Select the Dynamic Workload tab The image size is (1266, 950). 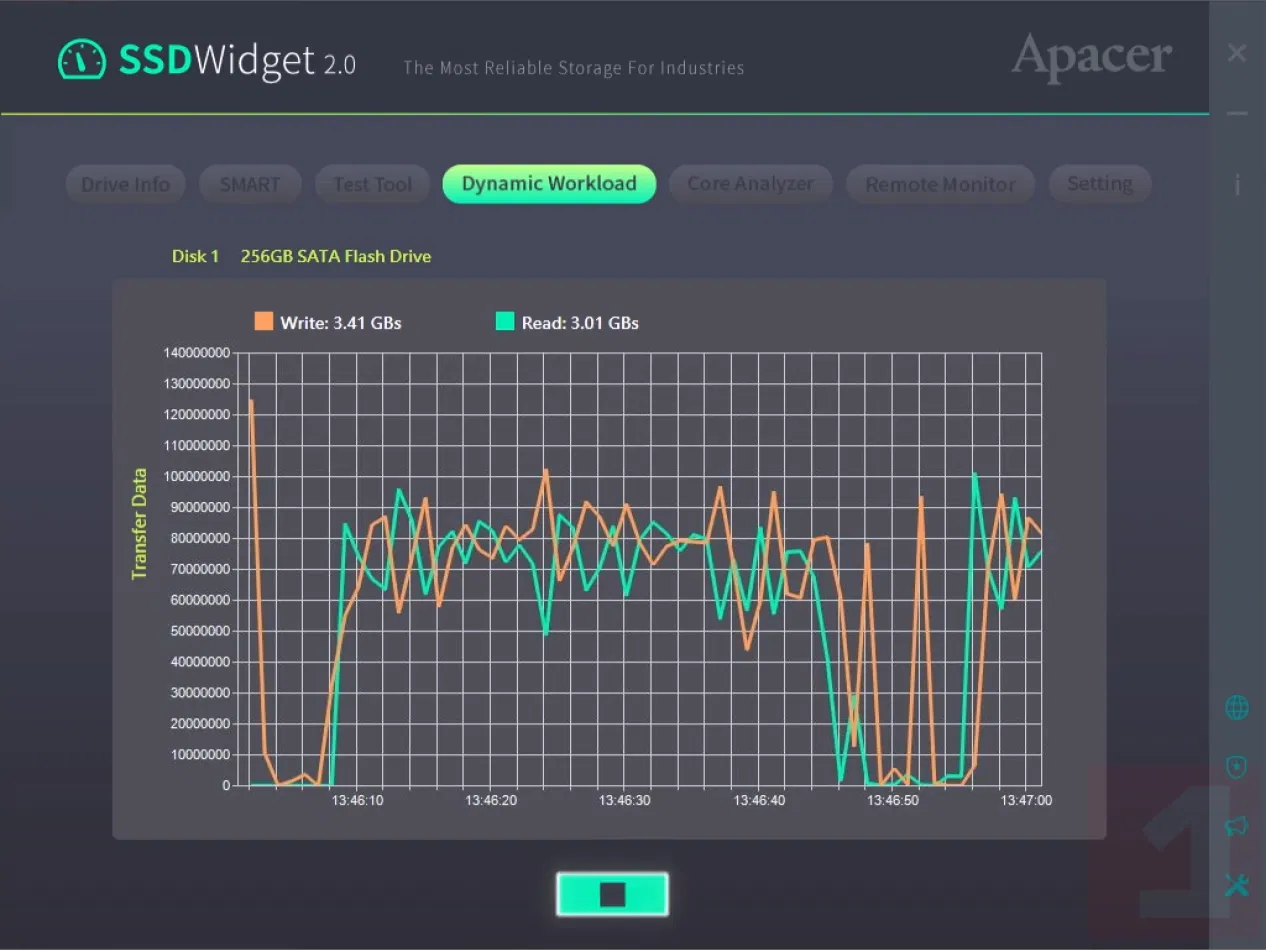coord(549,184)
